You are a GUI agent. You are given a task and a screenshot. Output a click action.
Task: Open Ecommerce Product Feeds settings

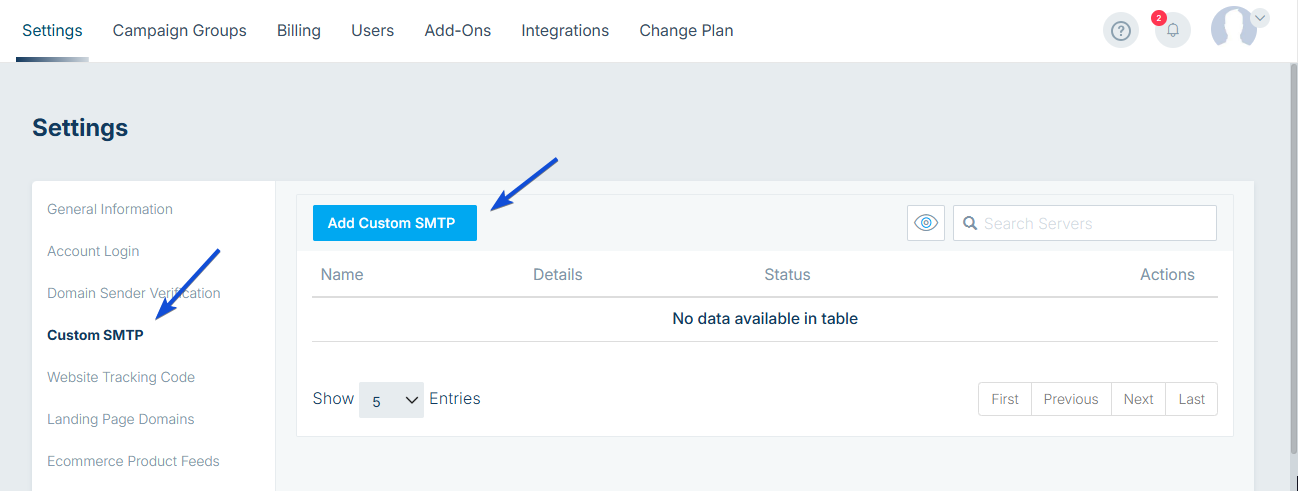tap(133, 461)
